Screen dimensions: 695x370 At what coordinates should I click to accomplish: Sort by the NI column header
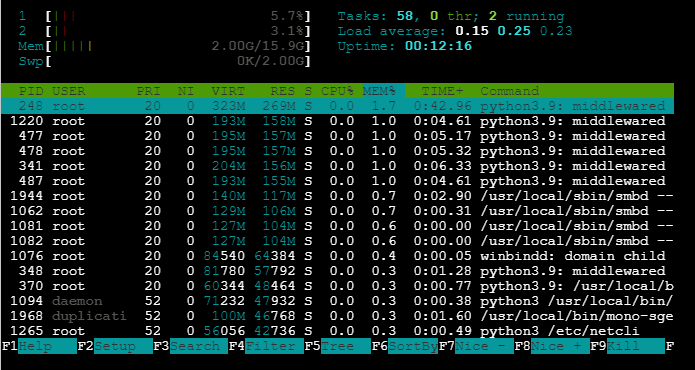click(186, 91)
